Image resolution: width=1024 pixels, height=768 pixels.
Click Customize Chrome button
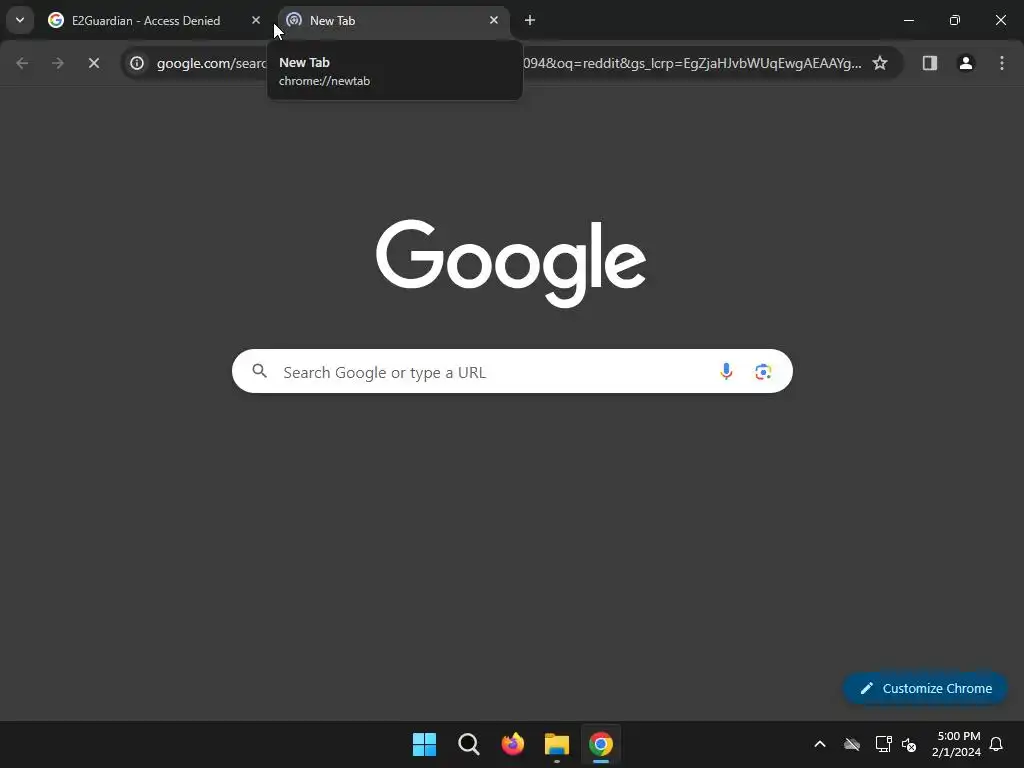925,688
